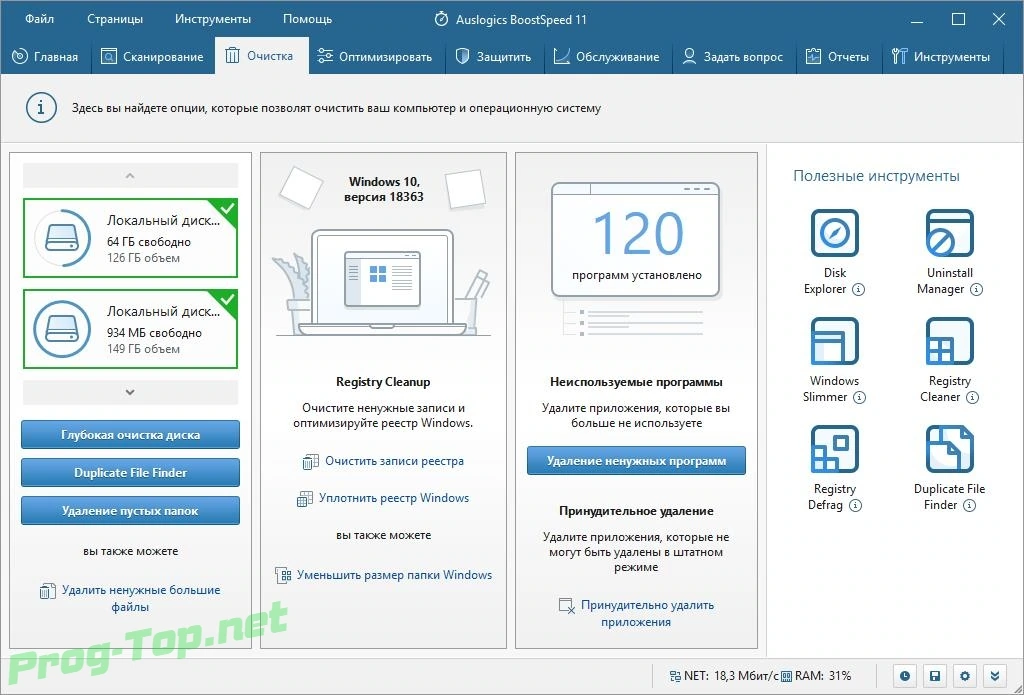The width and height of the screenshot is (1024, 695).
Task: Click the double chevron icon in status bar
Action: tap(995, 676)
